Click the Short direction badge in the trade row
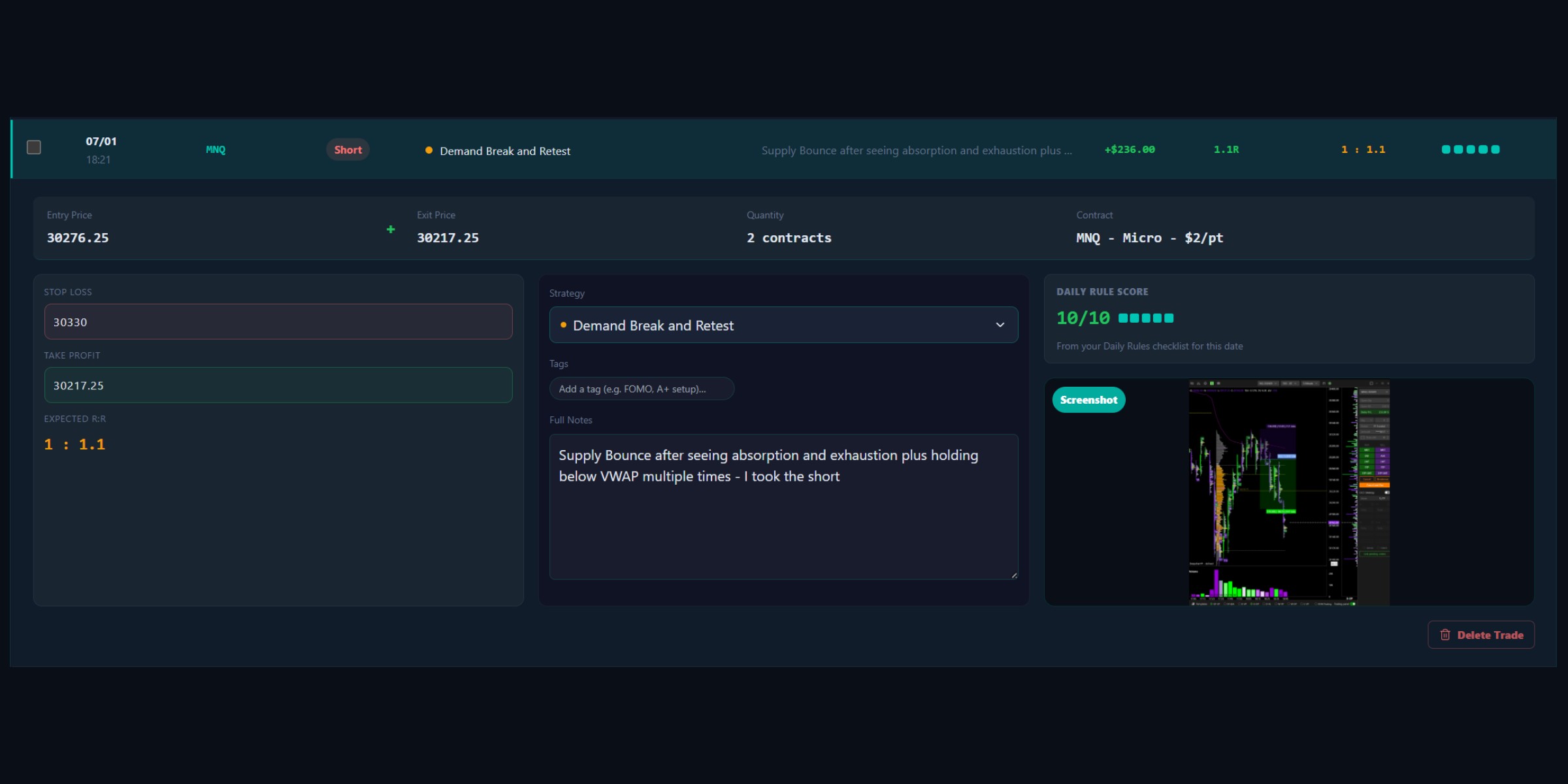This screenshot has width=1568, height=784. tap(348, 150)
